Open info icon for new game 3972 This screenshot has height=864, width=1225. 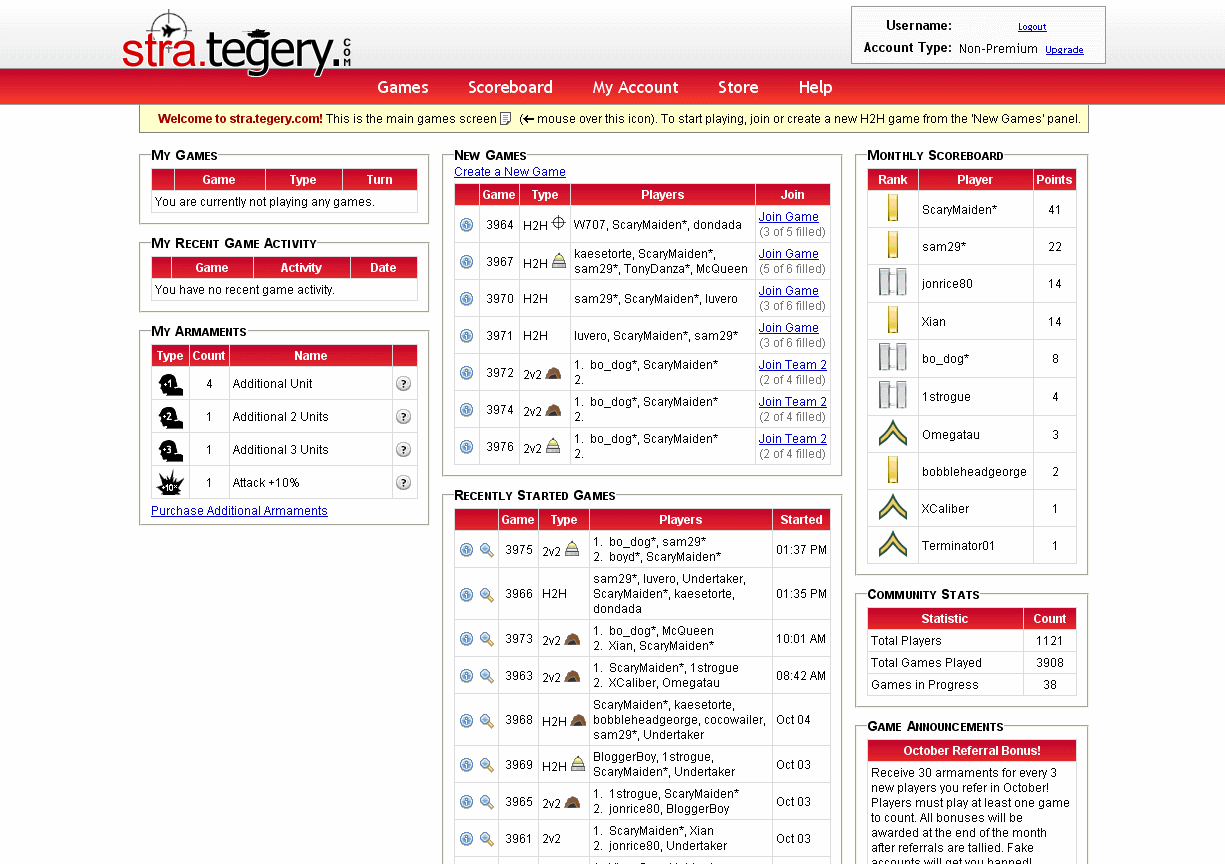pyautogui.click(x=466, y=373)
